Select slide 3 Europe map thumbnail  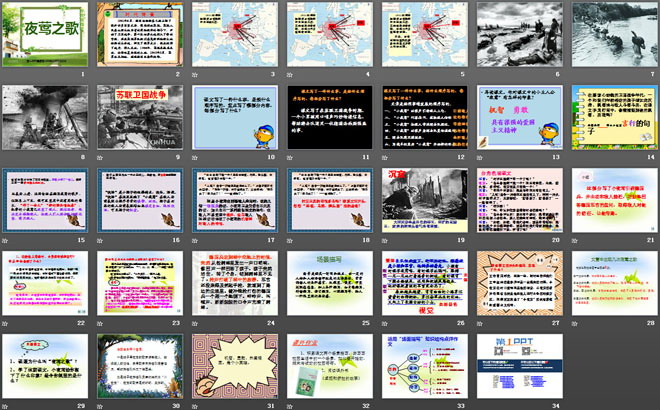tap(235, 34)
